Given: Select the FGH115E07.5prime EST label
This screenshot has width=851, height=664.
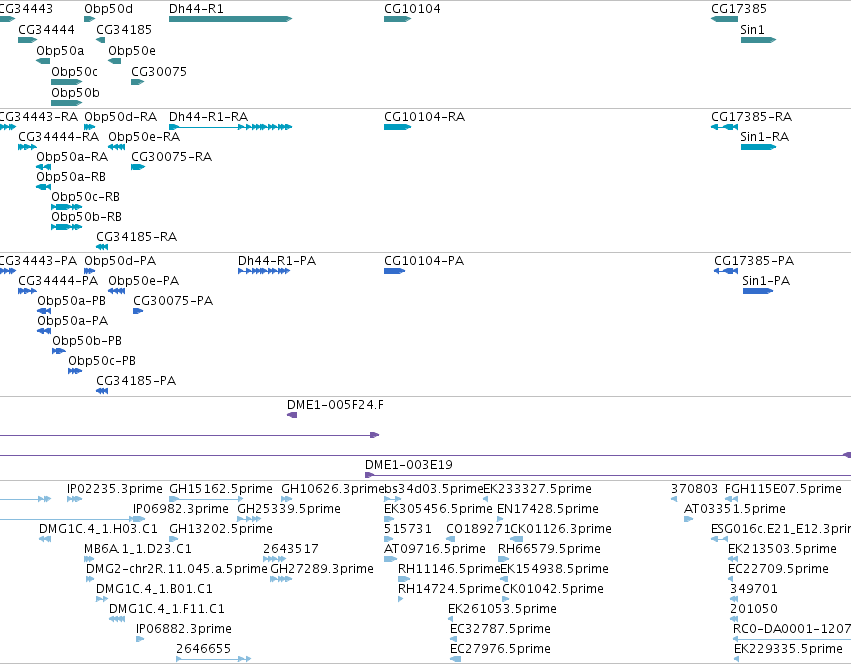Looking at the screenshot, I should point(783,489).
